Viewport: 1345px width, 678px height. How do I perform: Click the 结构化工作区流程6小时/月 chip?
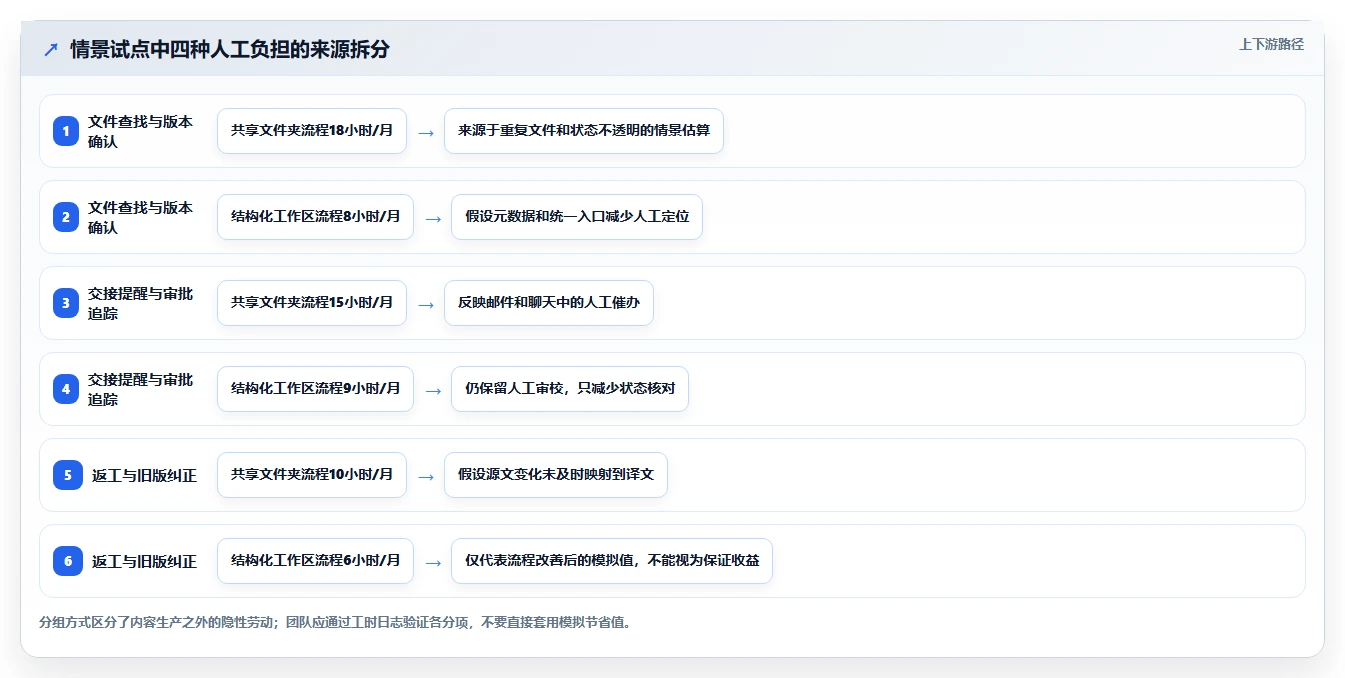pos(315,561)
